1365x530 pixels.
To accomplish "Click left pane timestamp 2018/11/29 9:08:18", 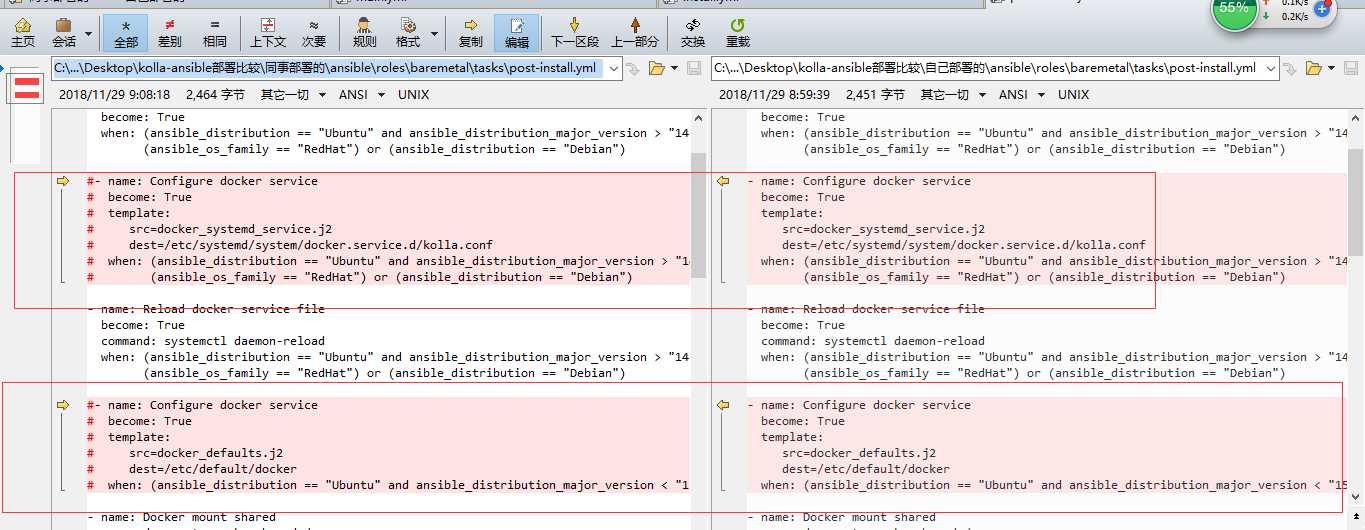I will [x=115, y=95].
